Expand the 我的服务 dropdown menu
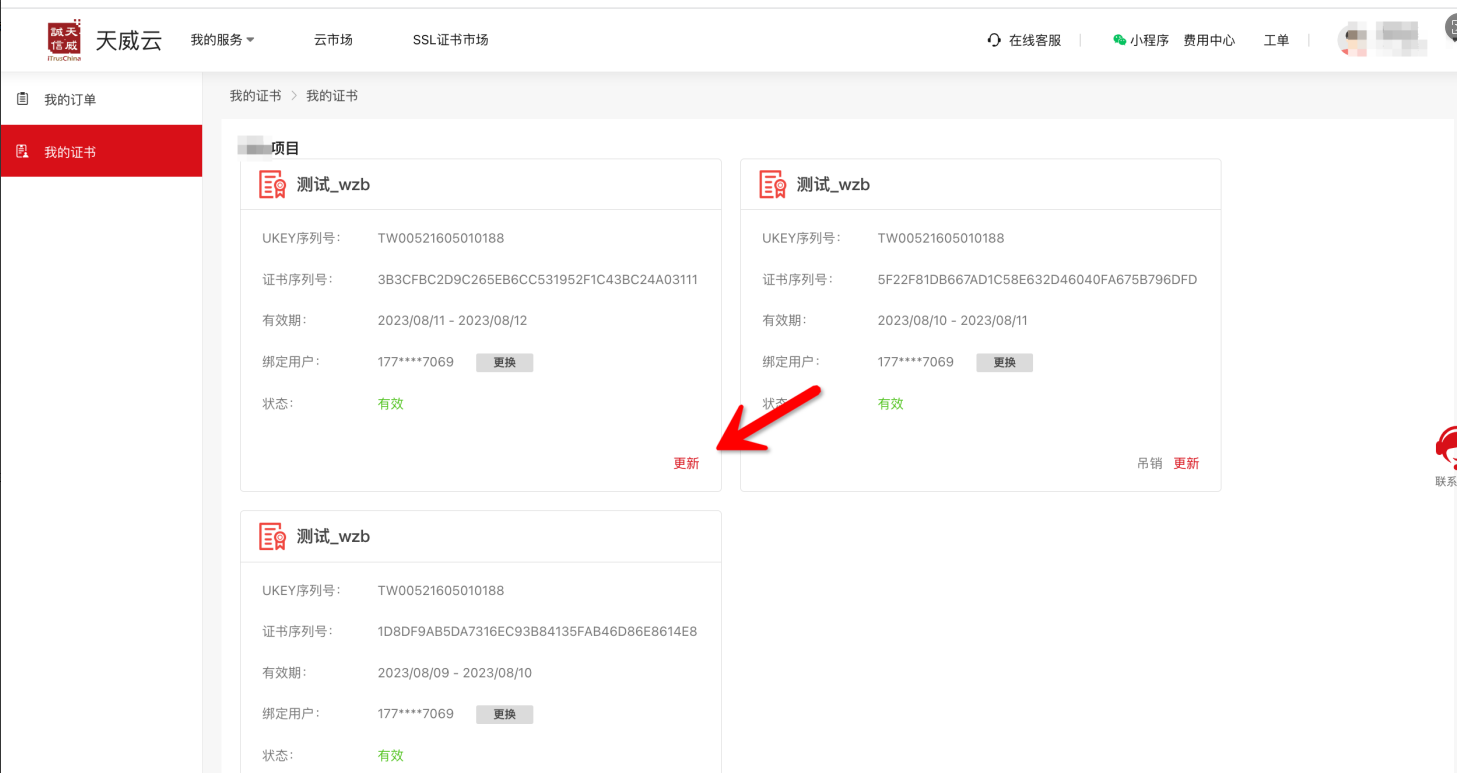The width and height of the screenshot is (1457, 773). (x=222, y=40)
